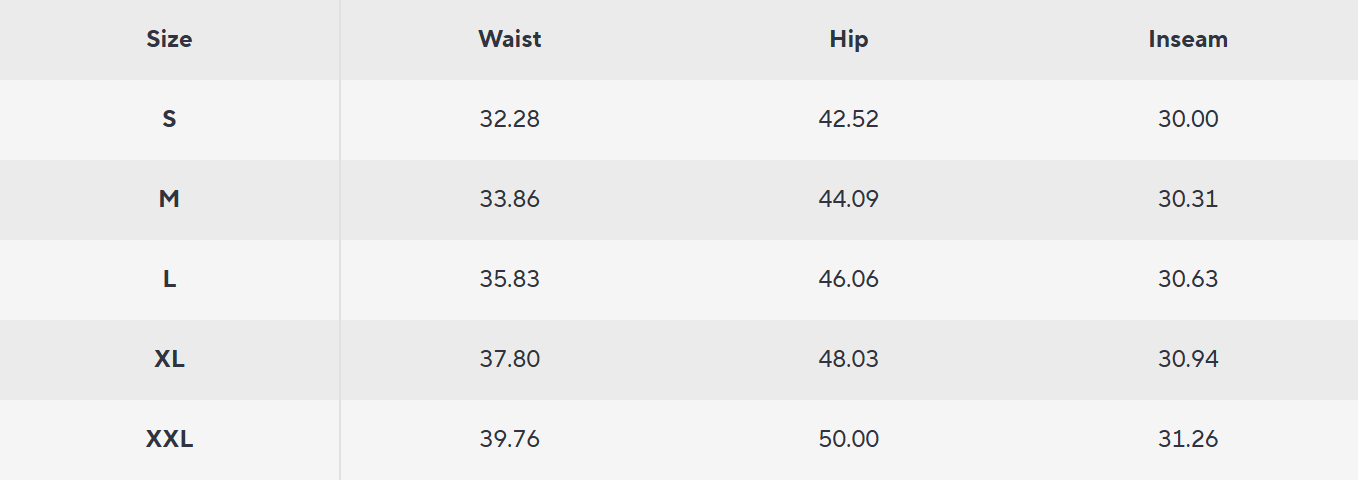Image resolution: width=1358 pixels, height=480 pixels.
Task: Click the Waist column header
Action: tap(509, 39)
